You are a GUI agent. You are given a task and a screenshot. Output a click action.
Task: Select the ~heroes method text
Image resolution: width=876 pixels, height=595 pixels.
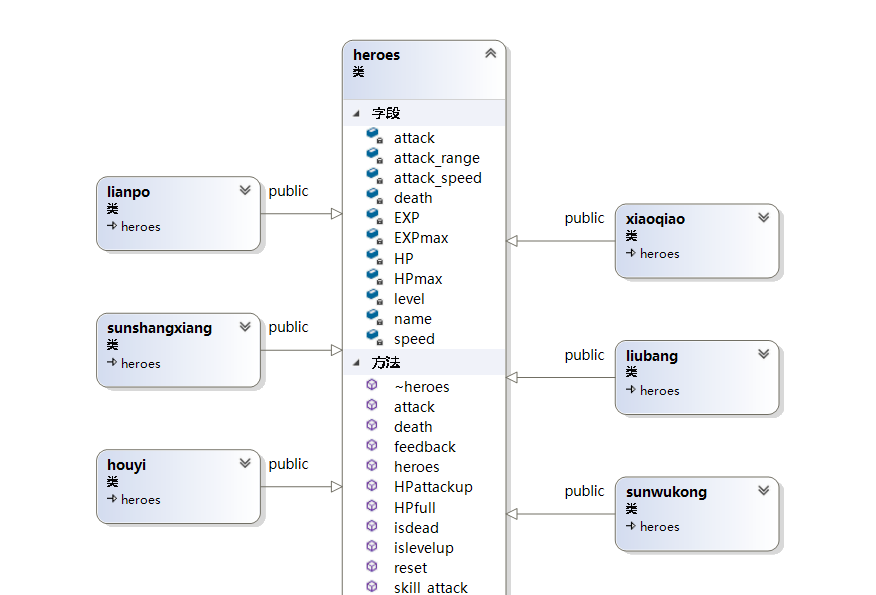[x=421, y=387]
